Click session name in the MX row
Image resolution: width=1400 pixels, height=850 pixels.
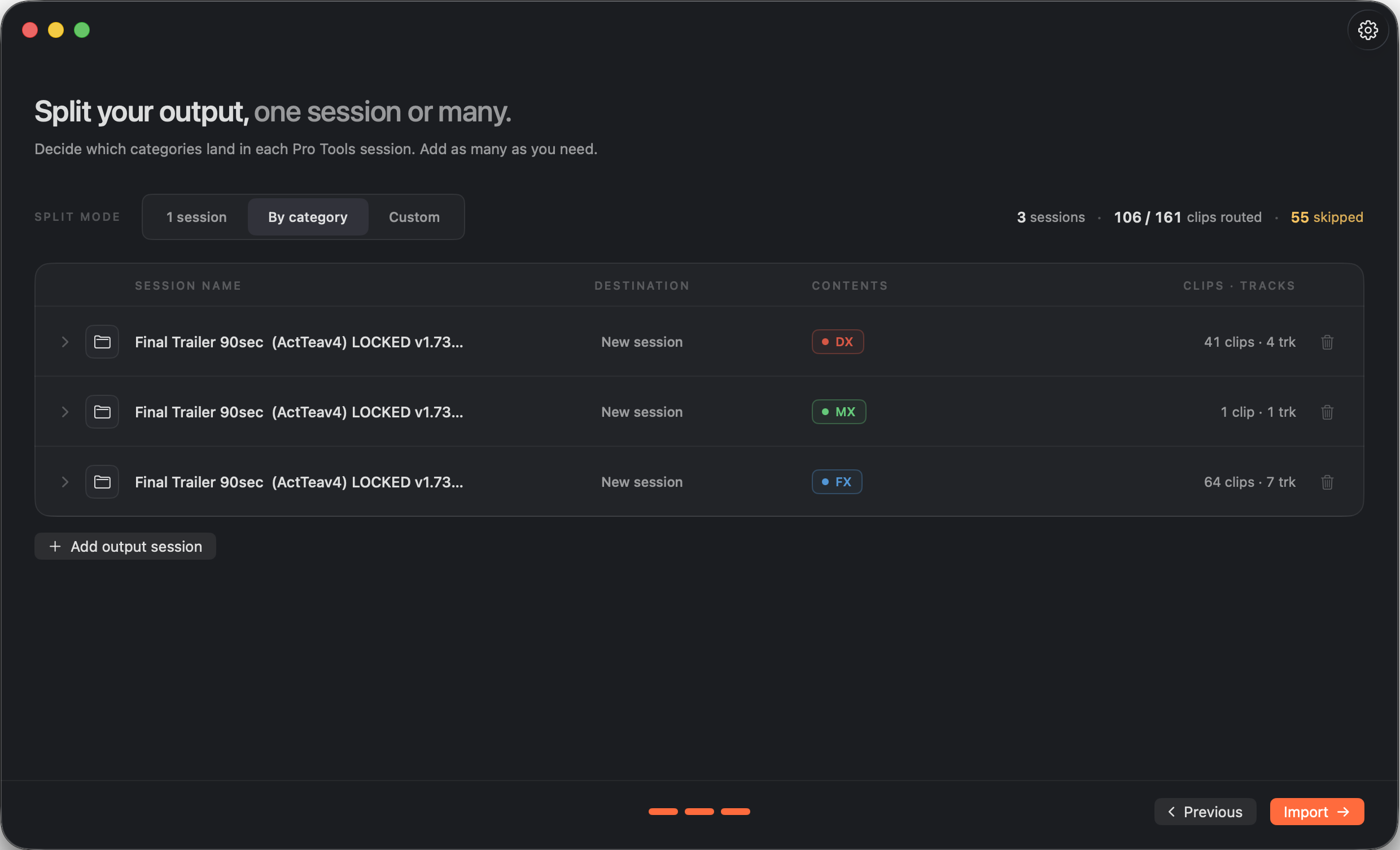coord(299,412)
